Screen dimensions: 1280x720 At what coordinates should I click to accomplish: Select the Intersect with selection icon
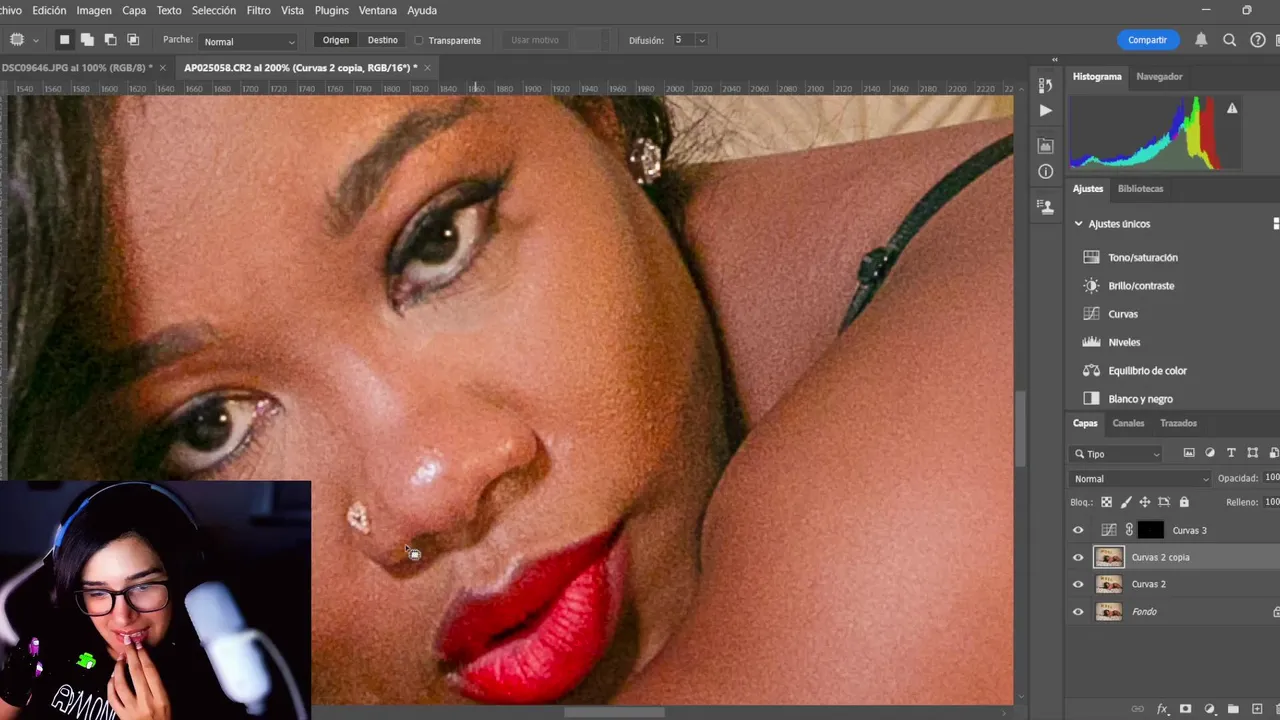(133, 40)
